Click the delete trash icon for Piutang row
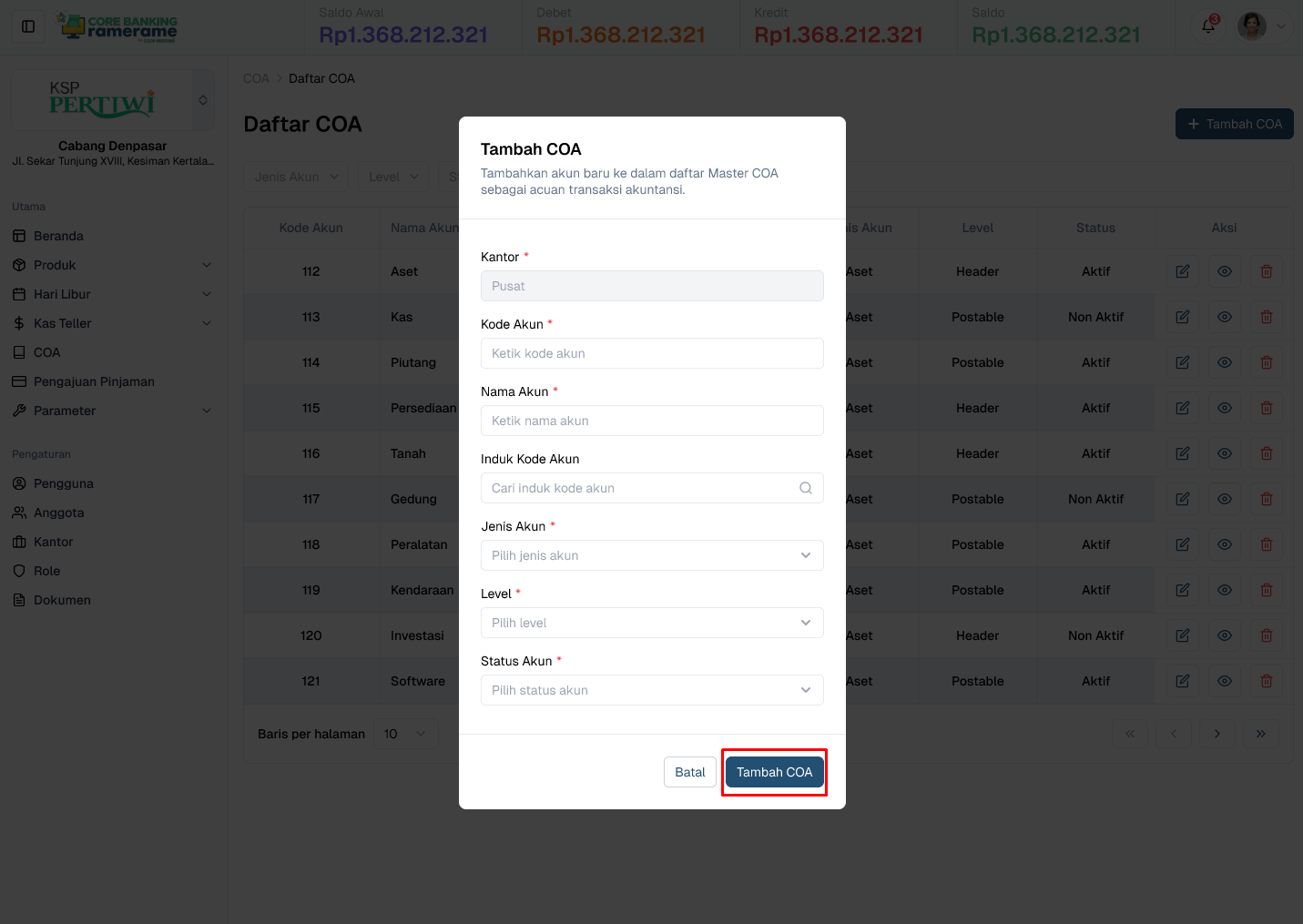Viewport: 1303px width, 924px height. click(x=1266, y=362)
